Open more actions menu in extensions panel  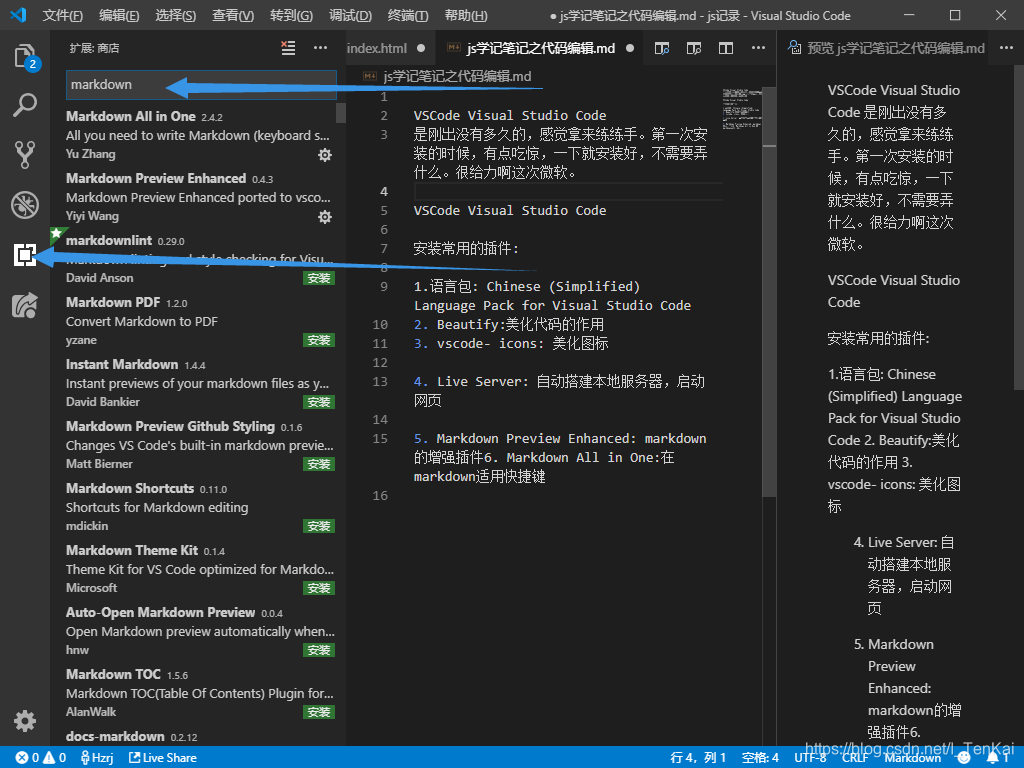pyautogui.click(x=320, y=48)
